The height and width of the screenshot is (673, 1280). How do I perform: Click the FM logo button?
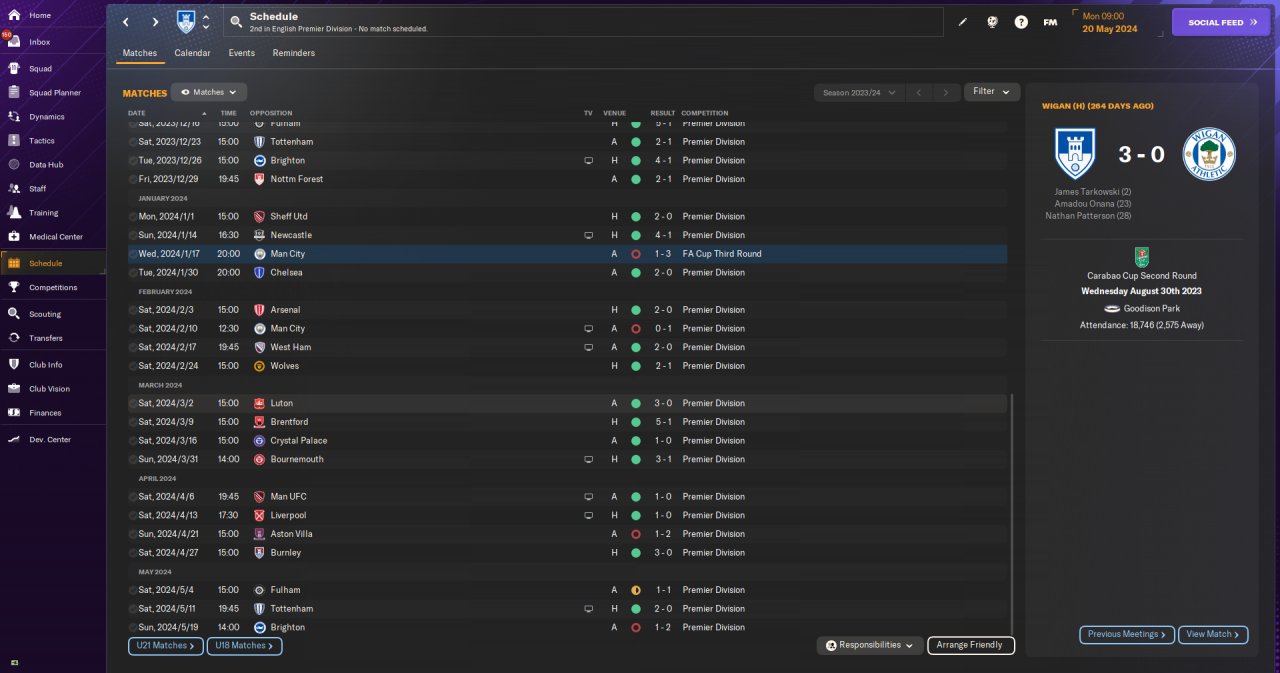pos(1050,22)
